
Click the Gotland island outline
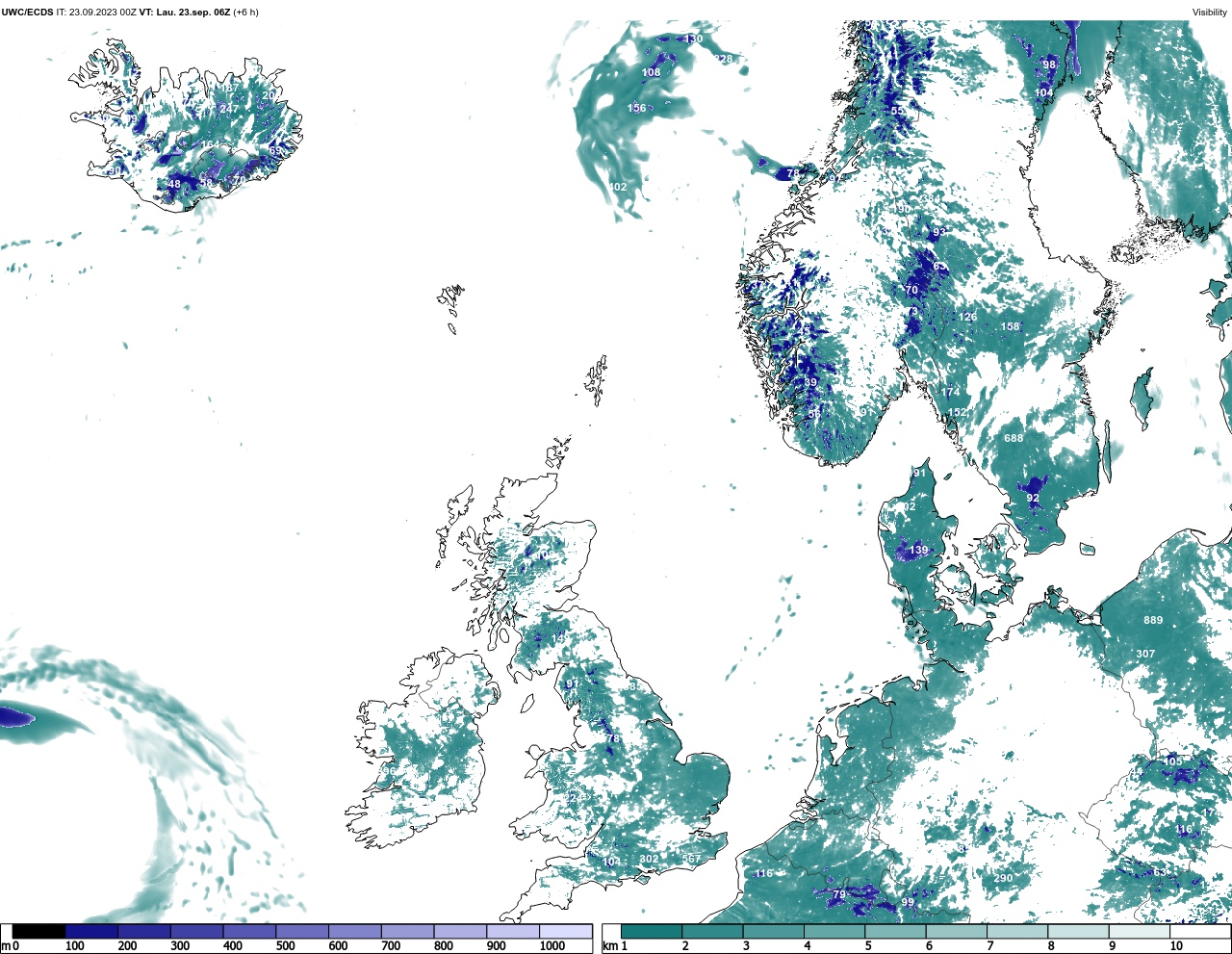(x=1143, y=399)
